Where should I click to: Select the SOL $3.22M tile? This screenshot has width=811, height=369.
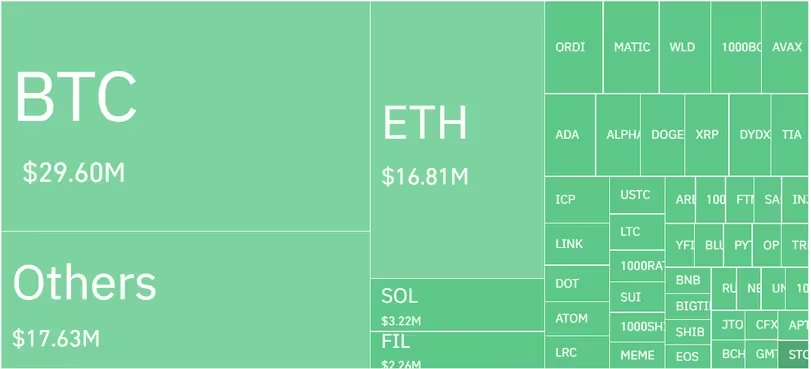pos(457,305)
